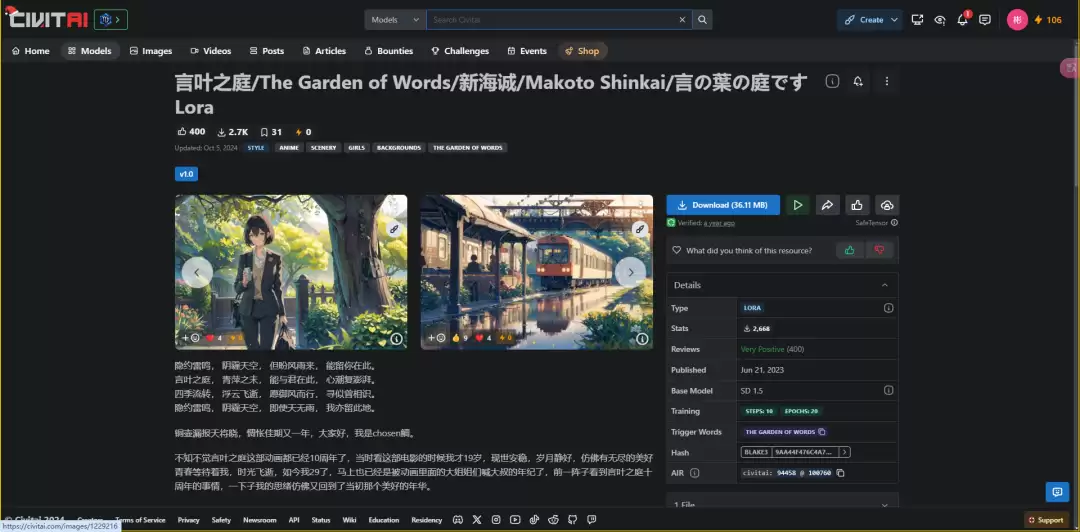Screen dimensions: 1080x532
Task: Click the Civitai logo
Action: click(x=46, y=19)
